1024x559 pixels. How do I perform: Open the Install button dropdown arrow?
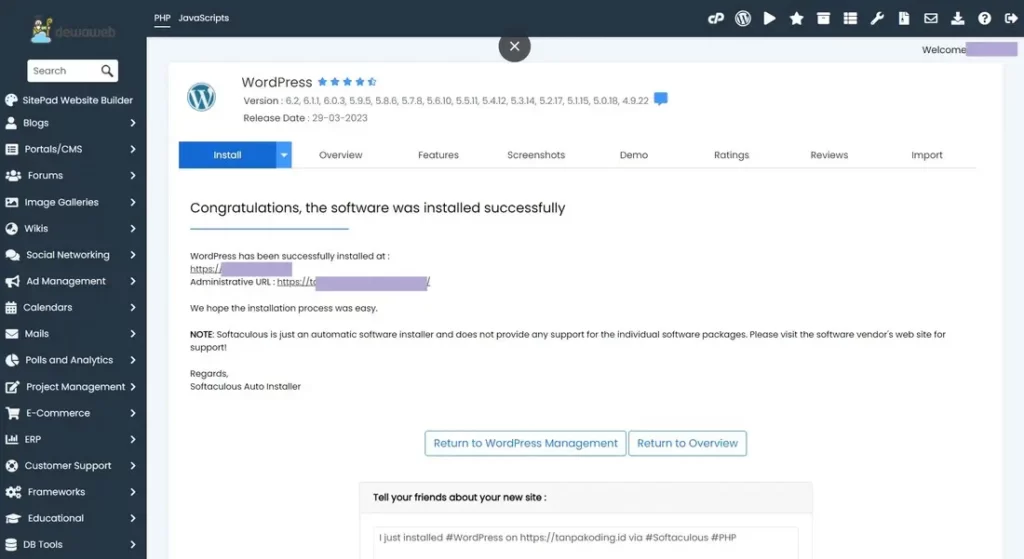pyautogui.click(x=283, y=155)
